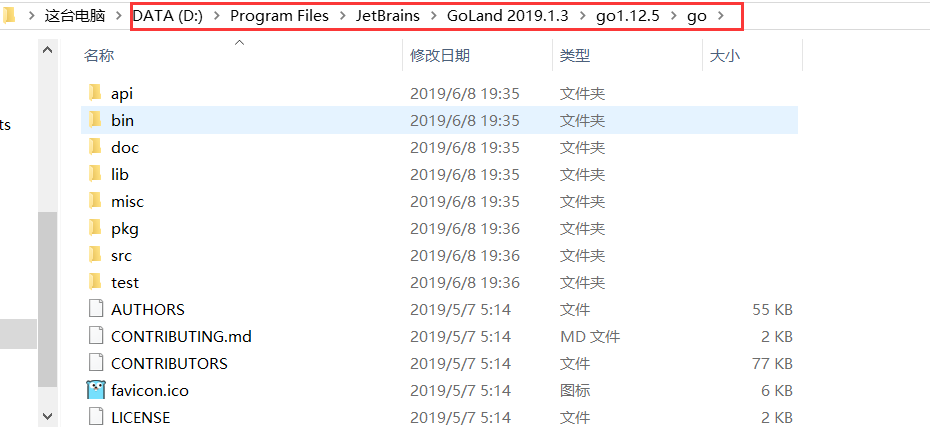Select the misc folder name
The height and width of the screenshot is (436, 930).
(127, 201)
